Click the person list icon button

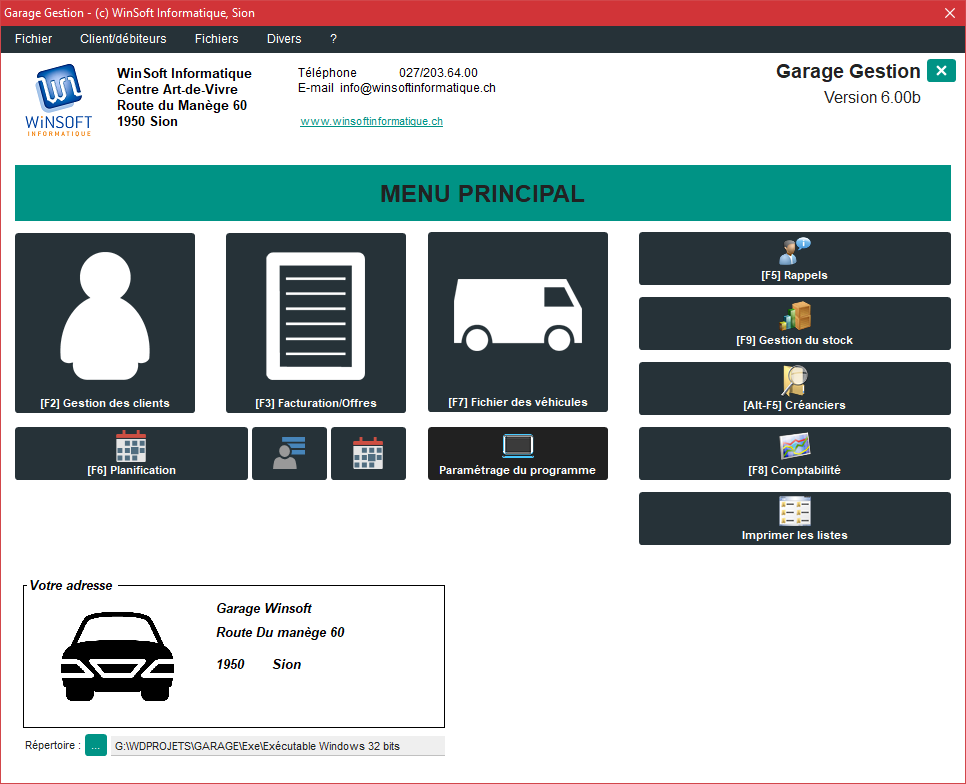tap(289, 453)
